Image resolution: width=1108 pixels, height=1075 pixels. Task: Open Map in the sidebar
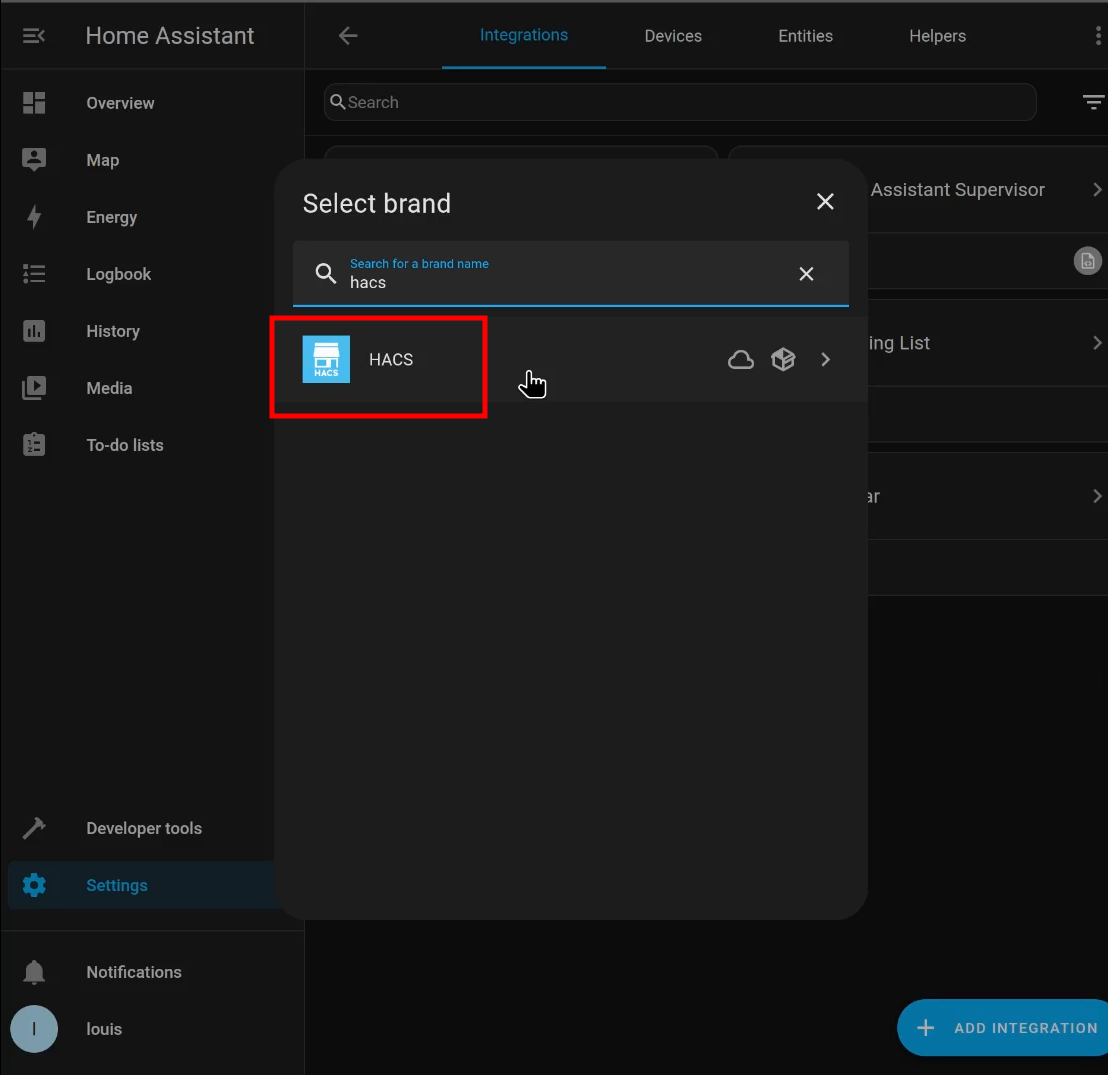tap(152, 160)
